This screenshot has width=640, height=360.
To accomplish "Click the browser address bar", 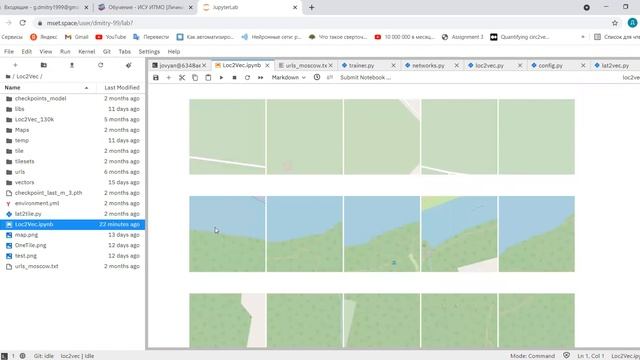I will pyautogui.click(x=322, y=23).
